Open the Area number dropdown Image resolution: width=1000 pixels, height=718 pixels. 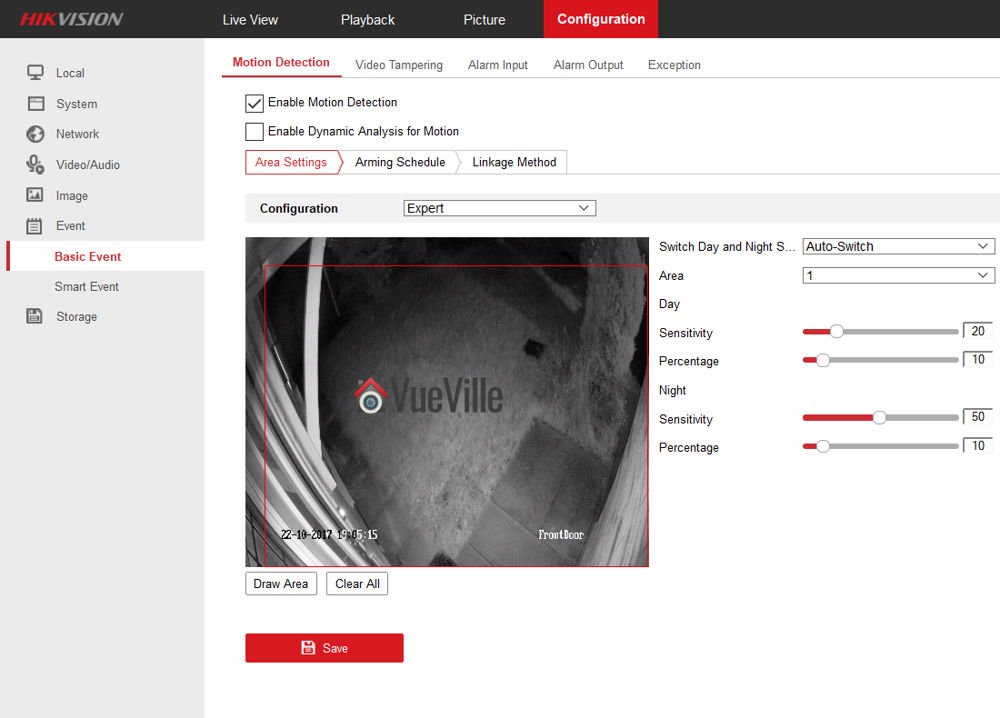pos(898,275)
